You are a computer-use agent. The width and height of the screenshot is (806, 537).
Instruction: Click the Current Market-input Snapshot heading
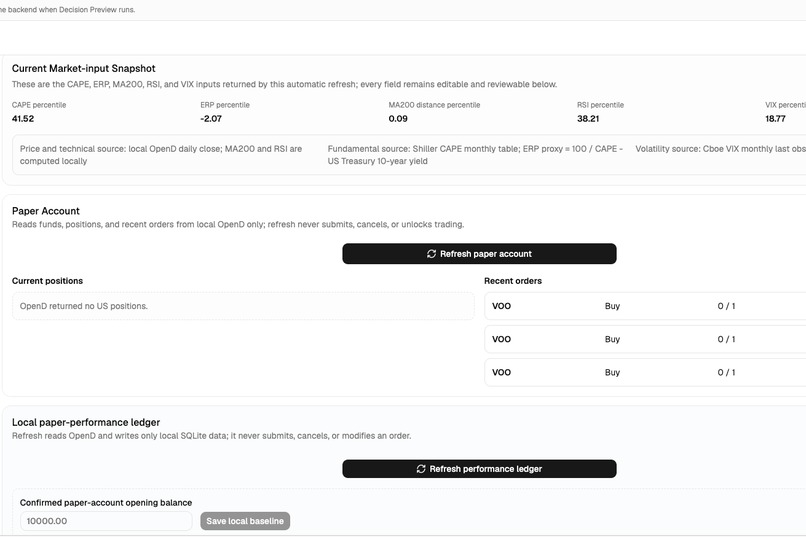point(83,68)
